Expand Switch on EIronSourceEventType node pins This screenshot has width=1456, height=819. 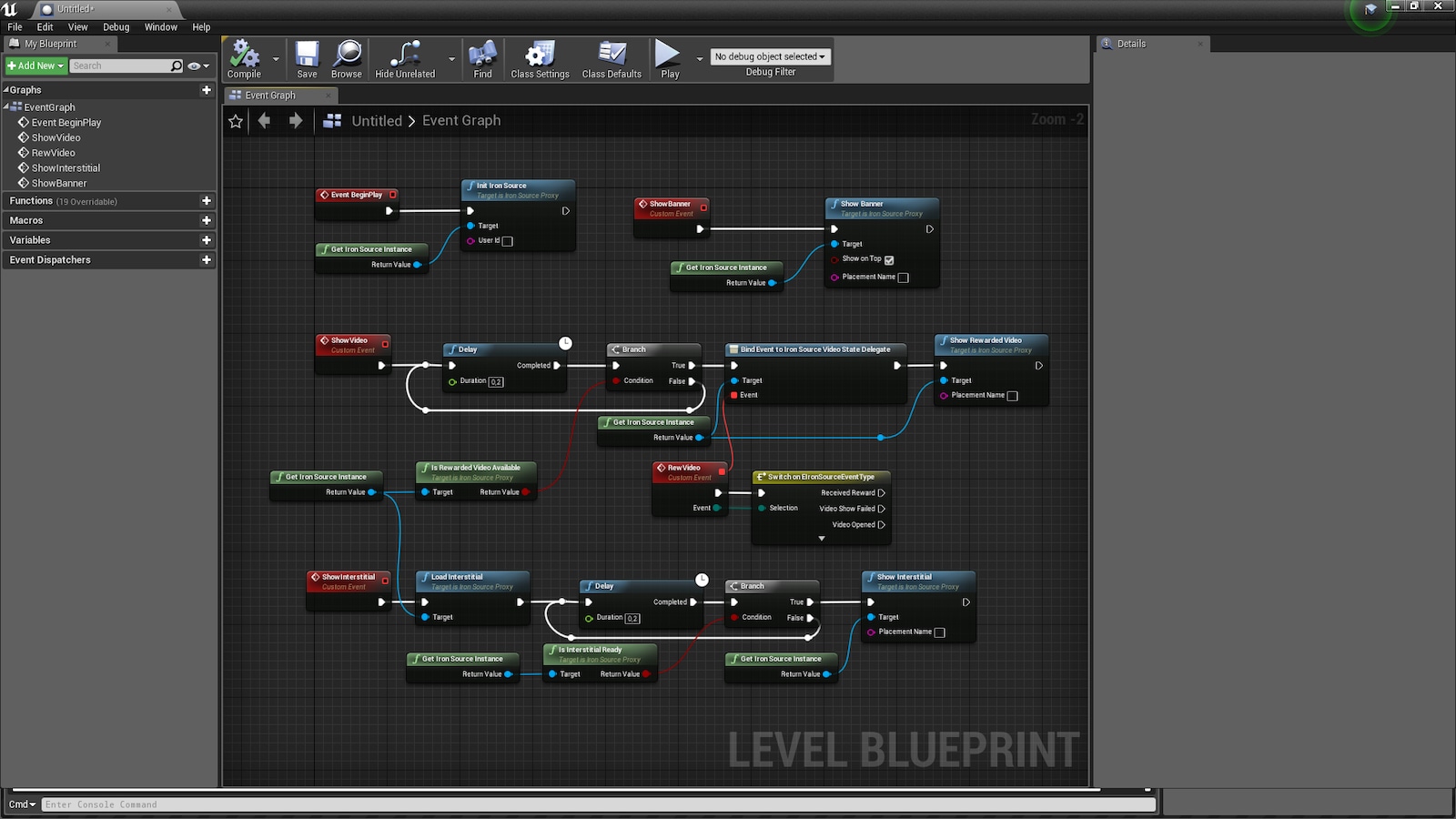[822, 539]
